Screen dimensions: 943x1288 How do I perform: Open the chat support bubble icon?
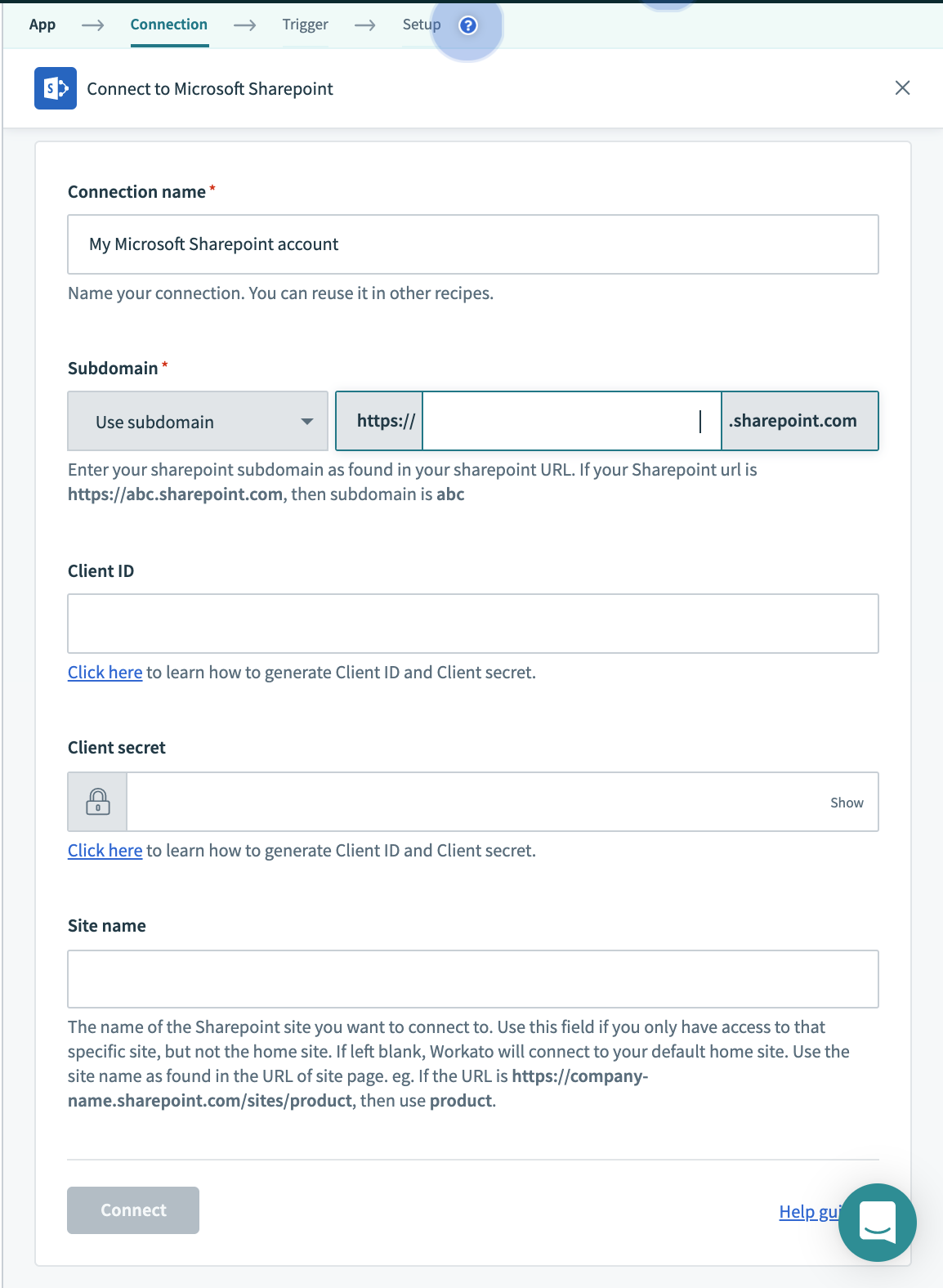877,1223
